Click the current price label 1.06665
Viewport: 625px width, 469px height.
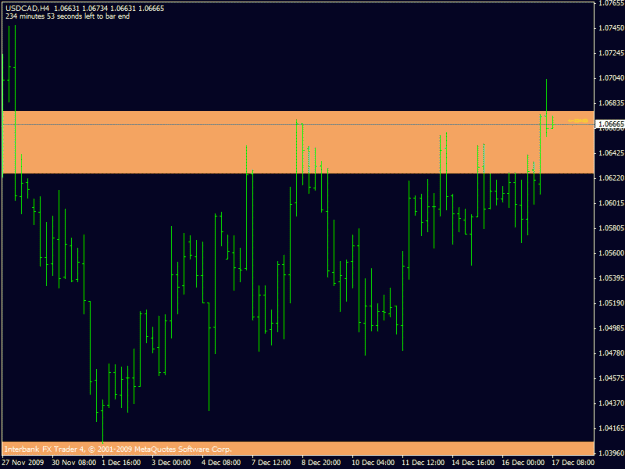point(610,124)
